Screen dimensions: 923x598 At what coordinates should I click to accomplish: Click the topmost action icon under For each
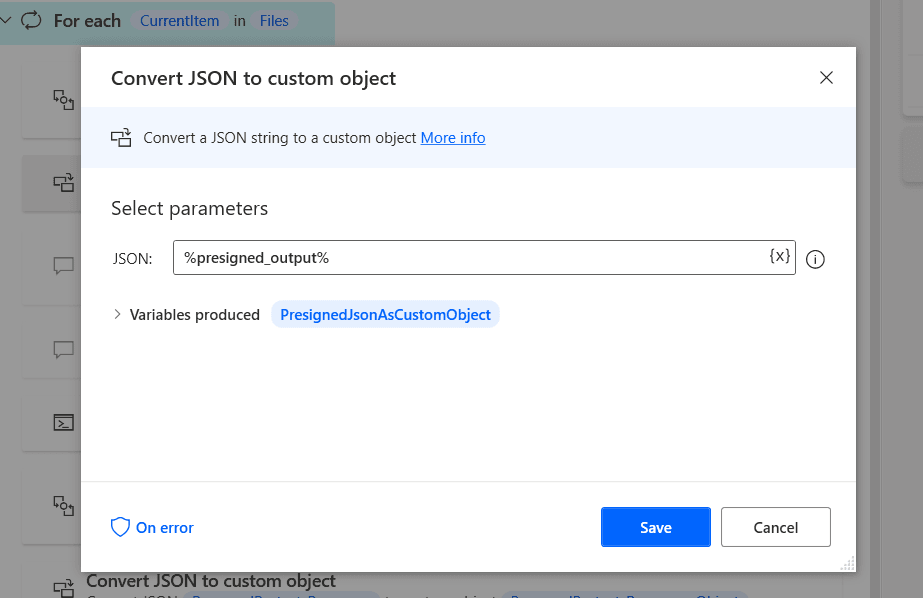(63, 98)
